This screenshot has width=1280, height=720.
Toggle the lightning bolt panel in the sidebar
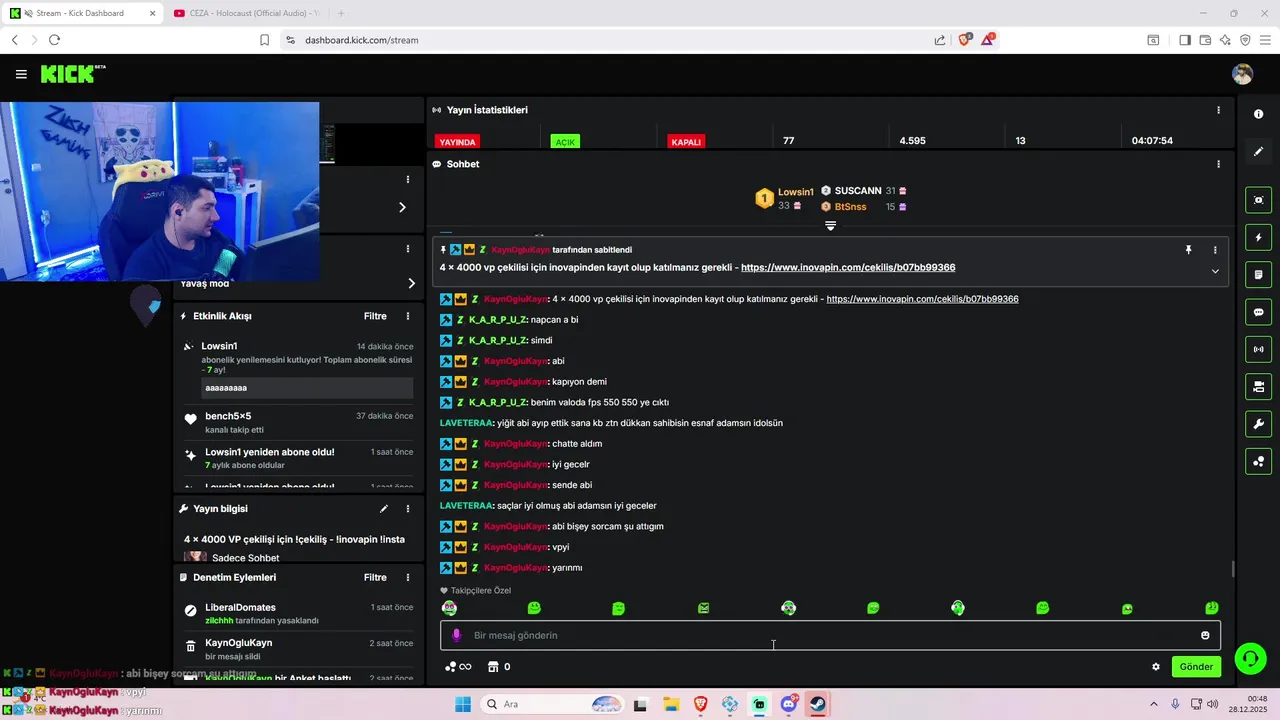click(1258, 238)
